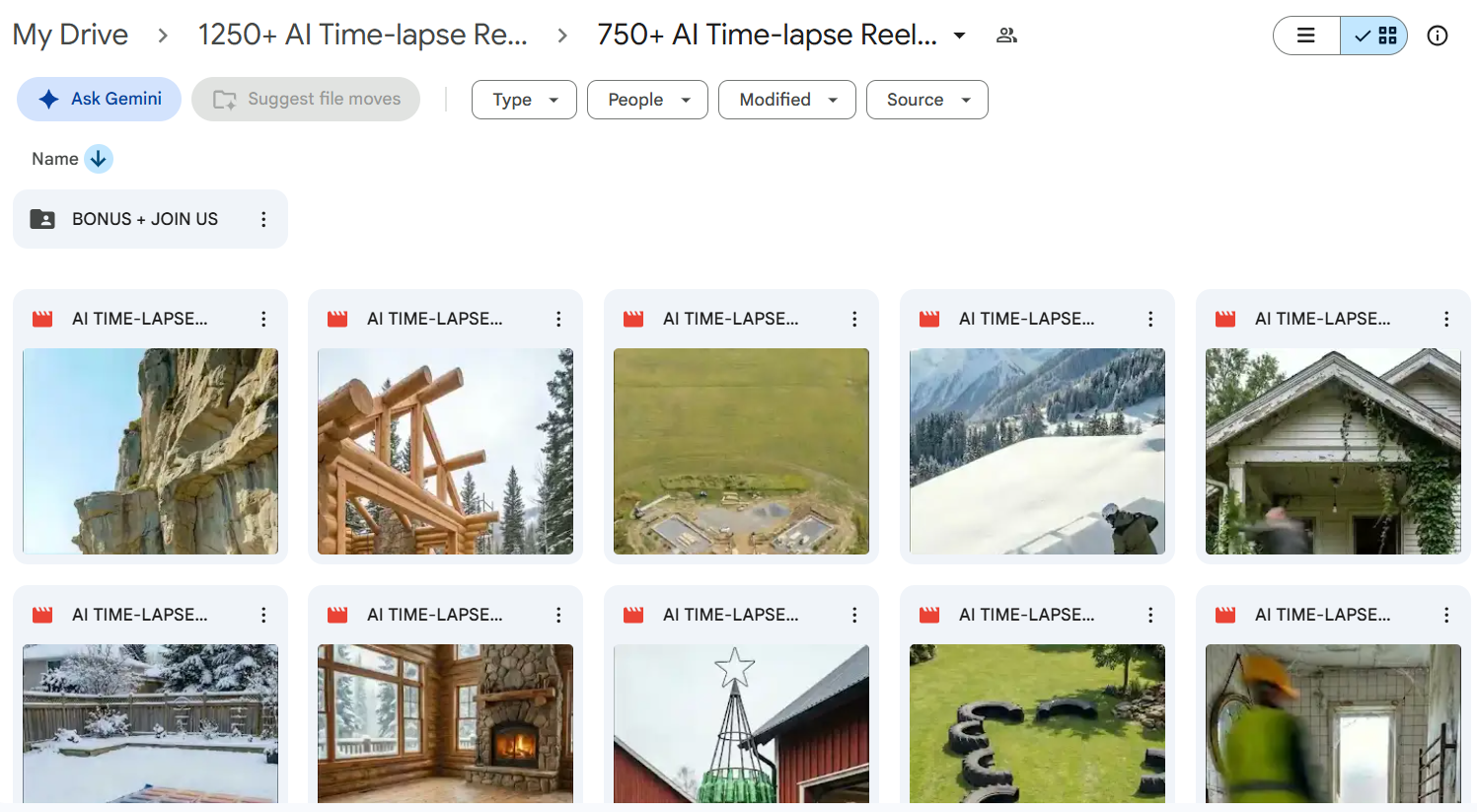Open the abandoned white house video thumbnail
The image size is (1477, 812).
1333,451
